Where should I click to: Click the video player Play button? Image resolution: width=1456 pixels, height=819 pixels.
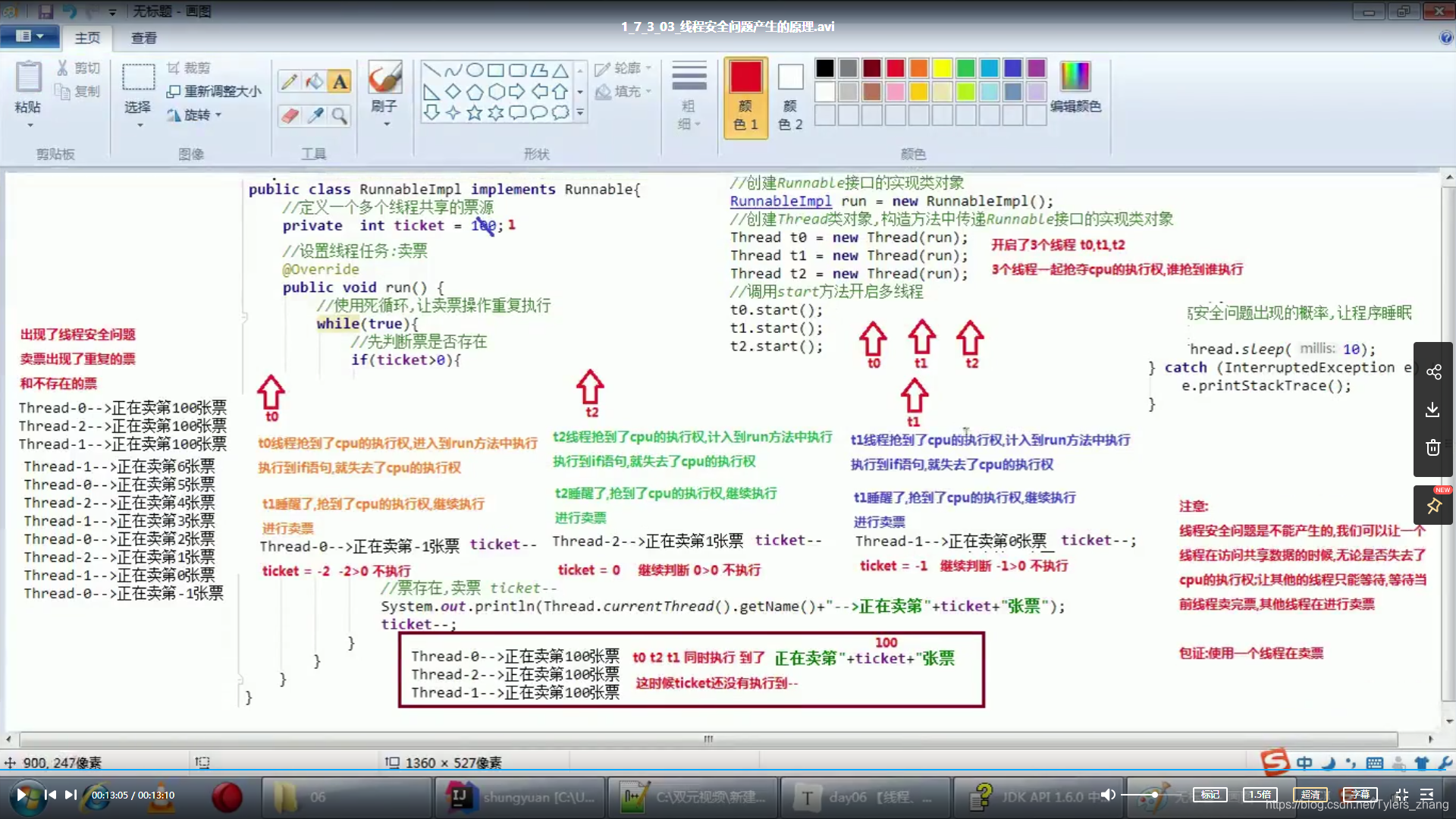tap(22, 795)
